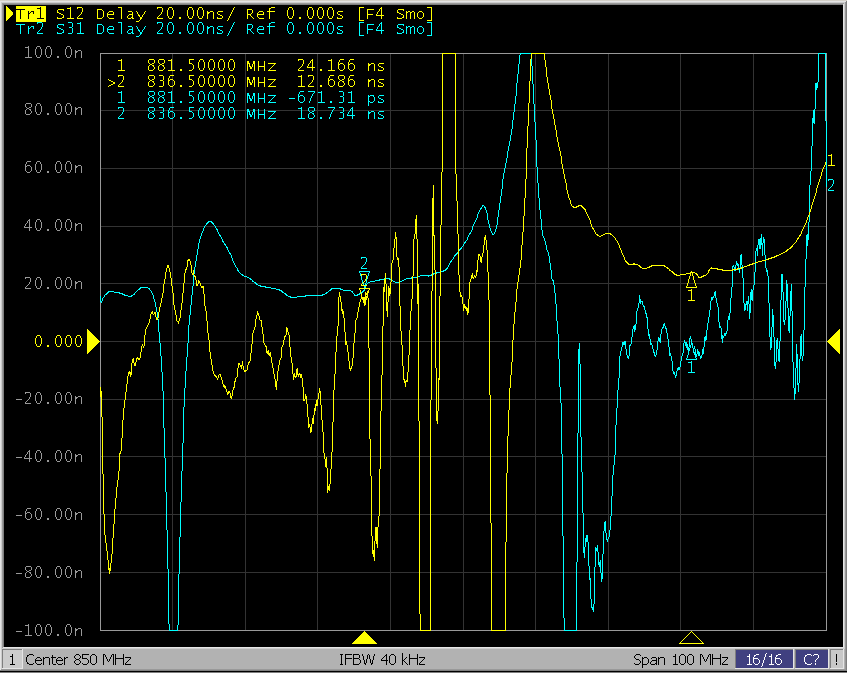Click marker 1 on the yellow S12 trace
This screenshot has width=847, height=673.
[690, 281]
